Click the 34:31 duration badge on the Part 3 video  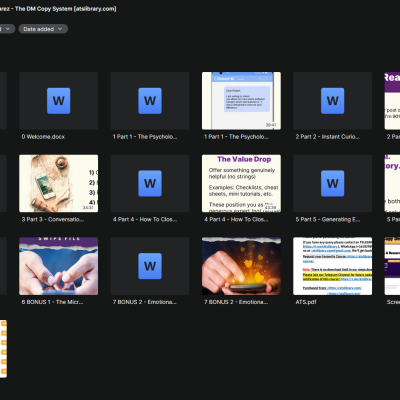[88, 208]
